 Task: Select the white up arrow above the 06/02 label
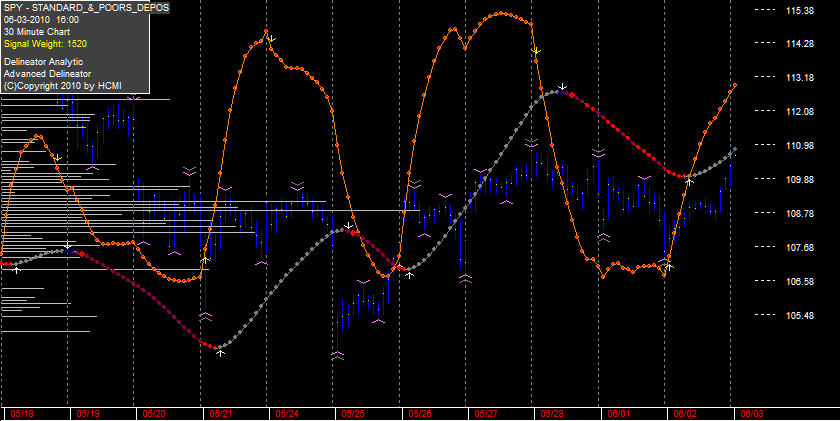pyautogui.click(x=689, y=182)
